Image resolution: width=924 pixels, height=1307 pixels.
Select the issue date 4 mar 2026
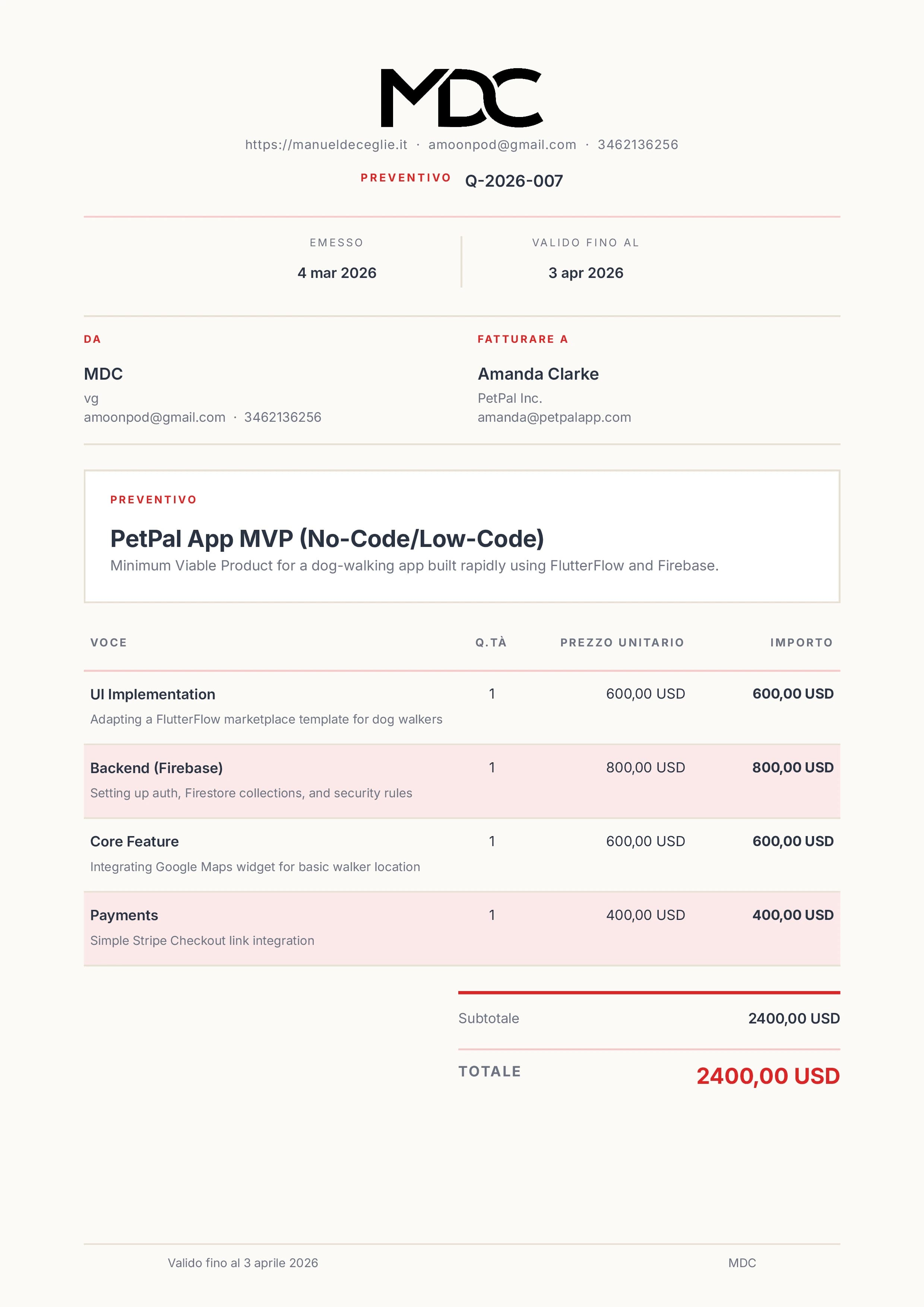coord(336,273)
